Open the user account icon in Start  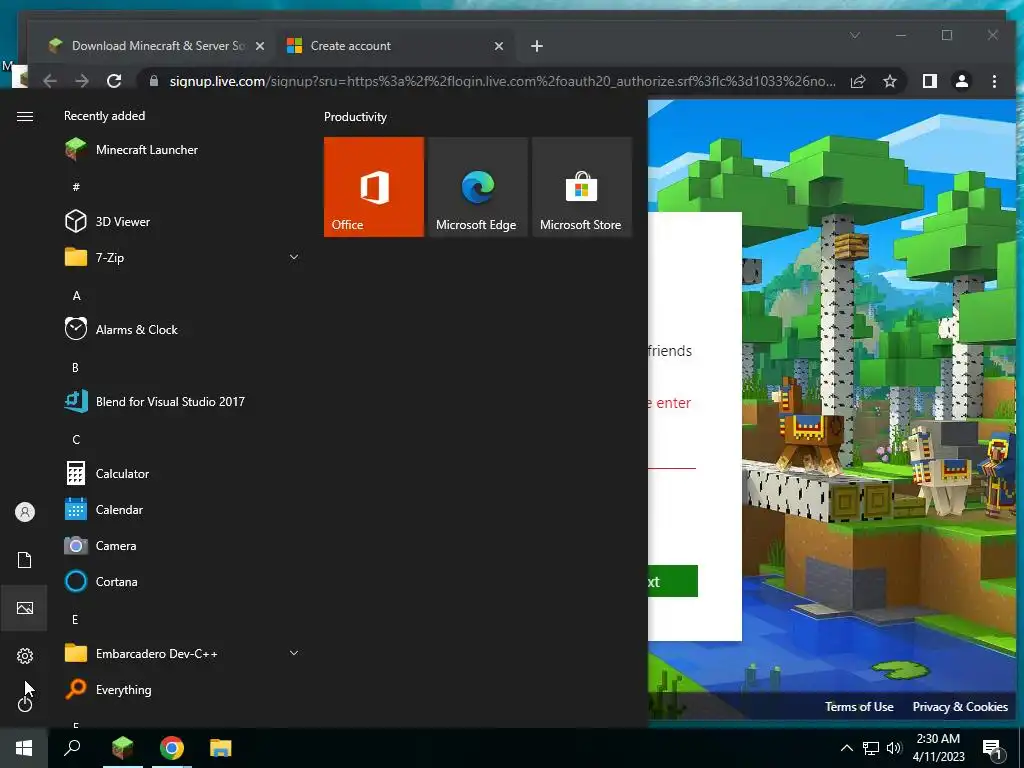coord(25,512)
